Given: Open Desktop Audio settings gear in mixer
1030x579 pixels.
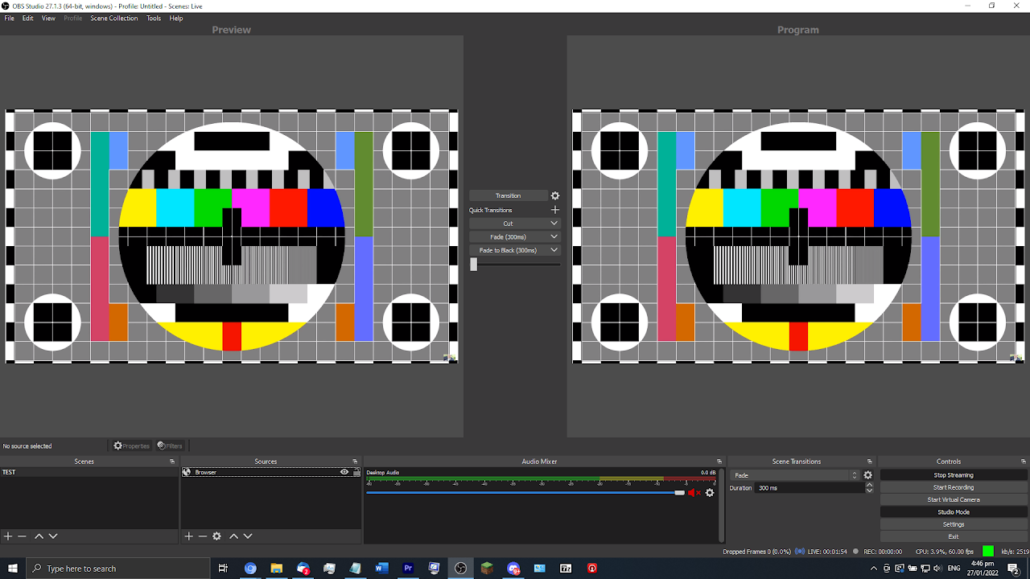Looking at the screenshot, I should pos(710,493).
